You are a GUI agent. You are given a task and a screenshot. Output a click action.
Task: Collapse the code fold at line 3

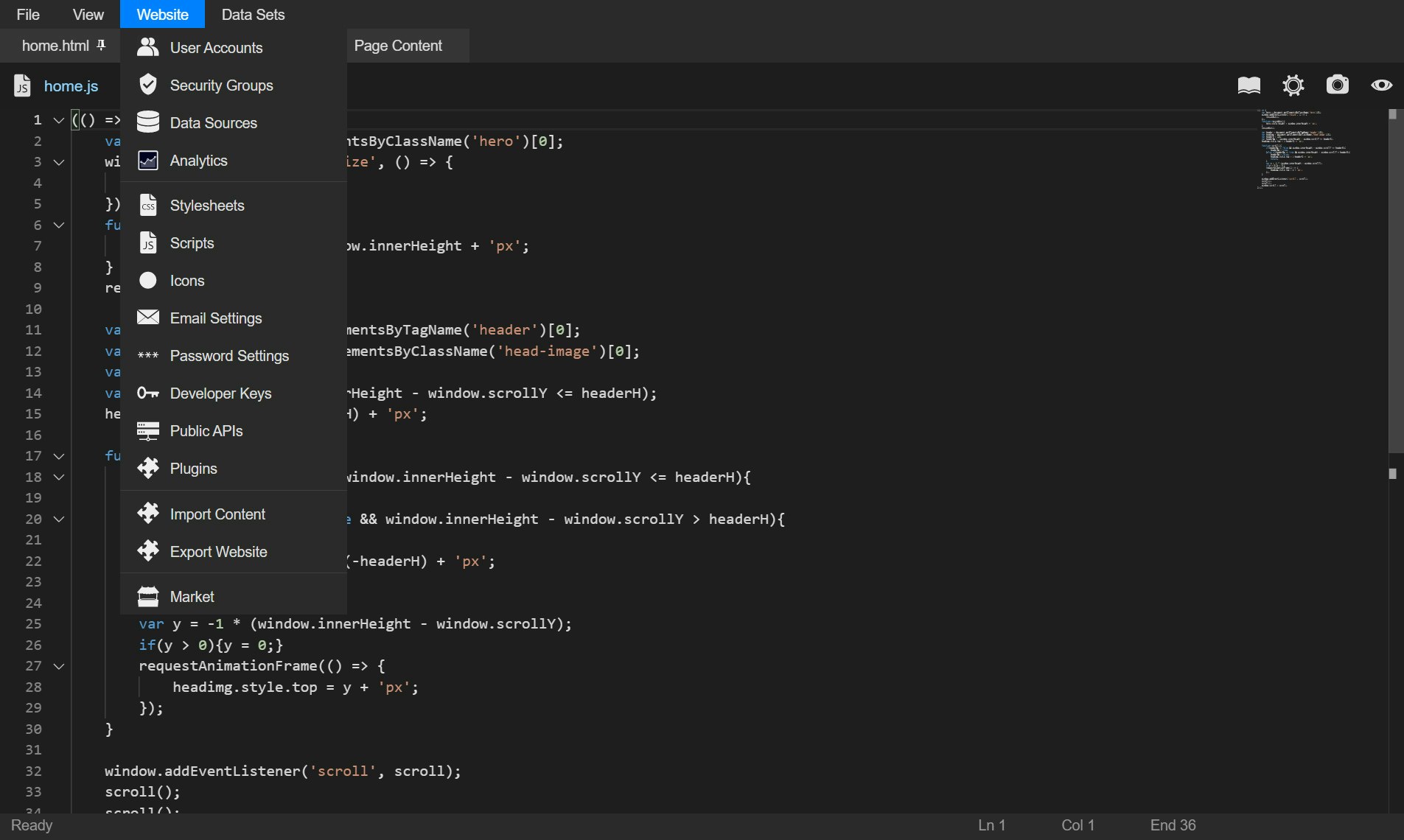pos(59,162)
